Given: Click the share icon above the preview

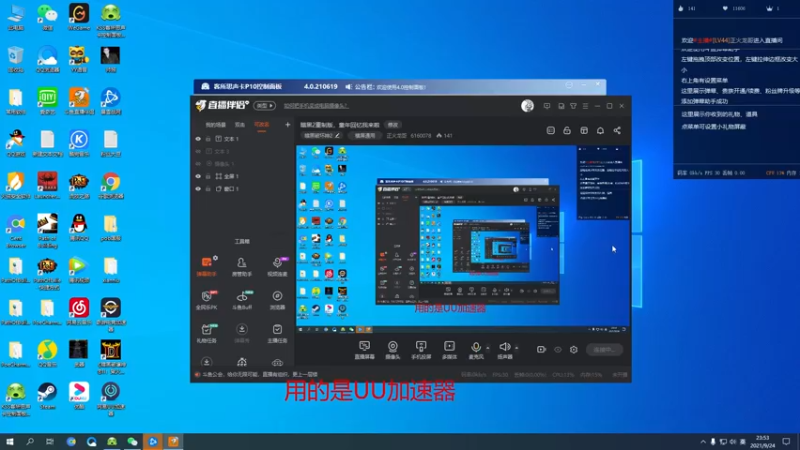Looking at the screenshot, I should [617, 131].
